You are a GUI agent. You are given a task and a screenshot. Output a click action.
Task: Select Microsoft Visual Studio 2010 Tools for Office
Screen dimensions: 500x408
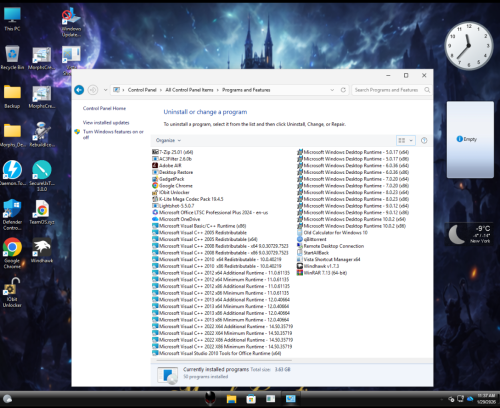[x=217, y=353]
